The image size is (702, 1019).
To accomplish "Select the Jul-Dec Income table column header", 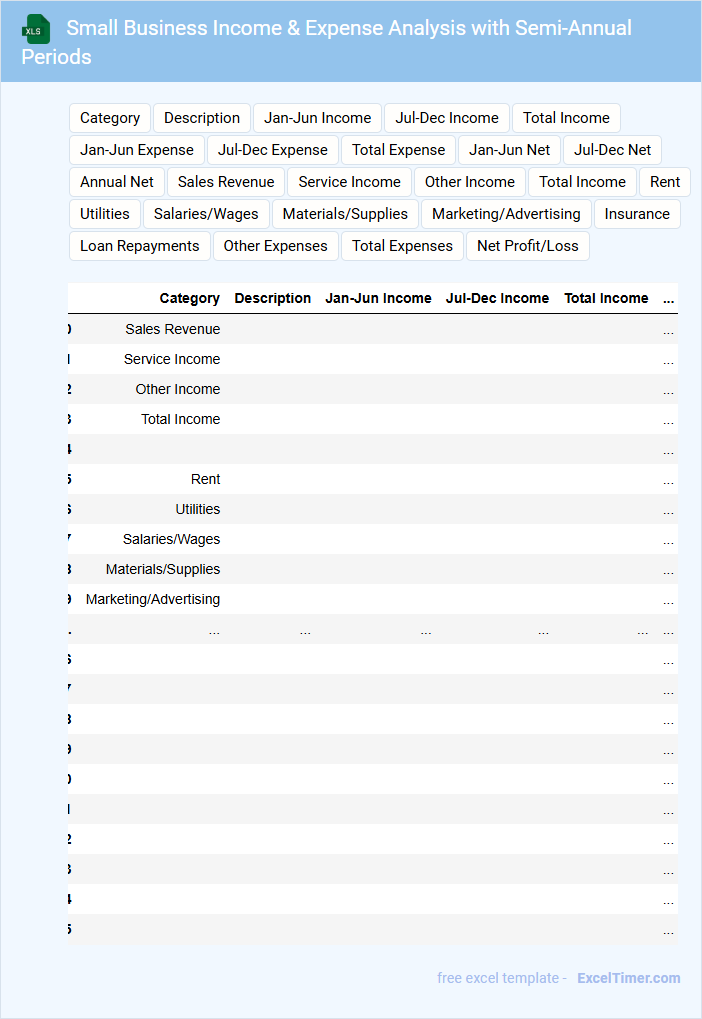I will 497,298.
